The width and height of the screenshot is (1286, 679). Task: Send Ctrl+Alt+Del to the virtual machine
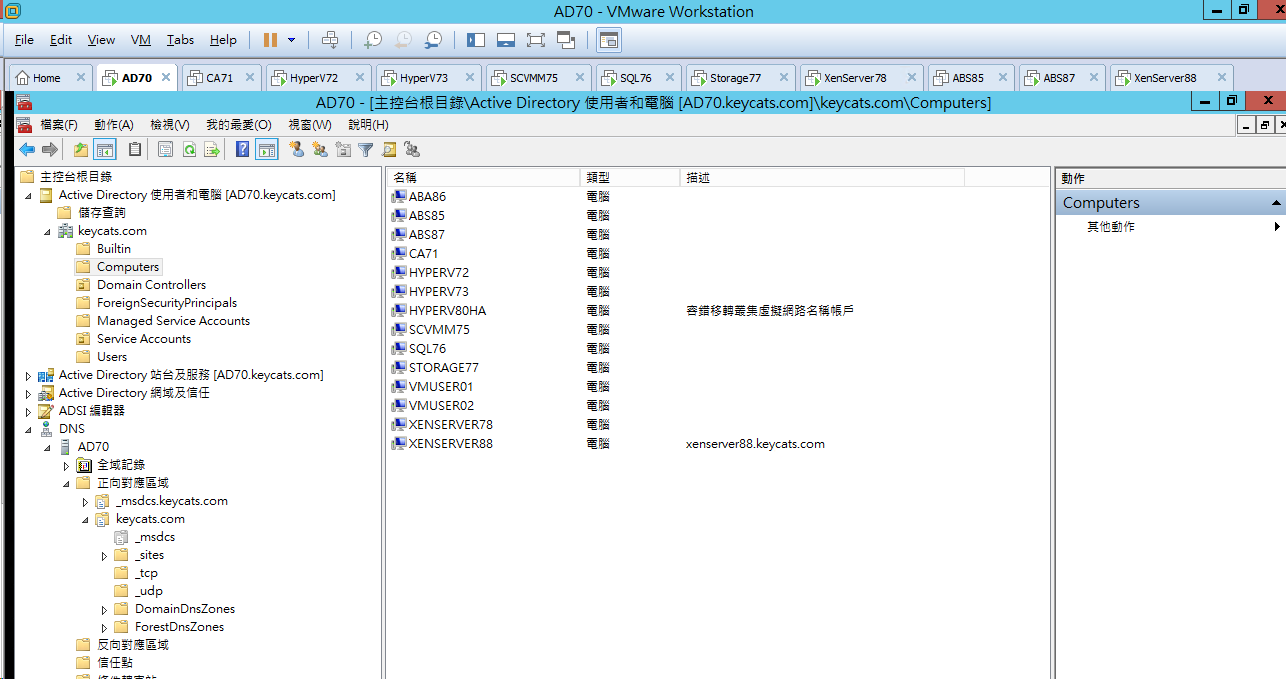click(330, 40)
